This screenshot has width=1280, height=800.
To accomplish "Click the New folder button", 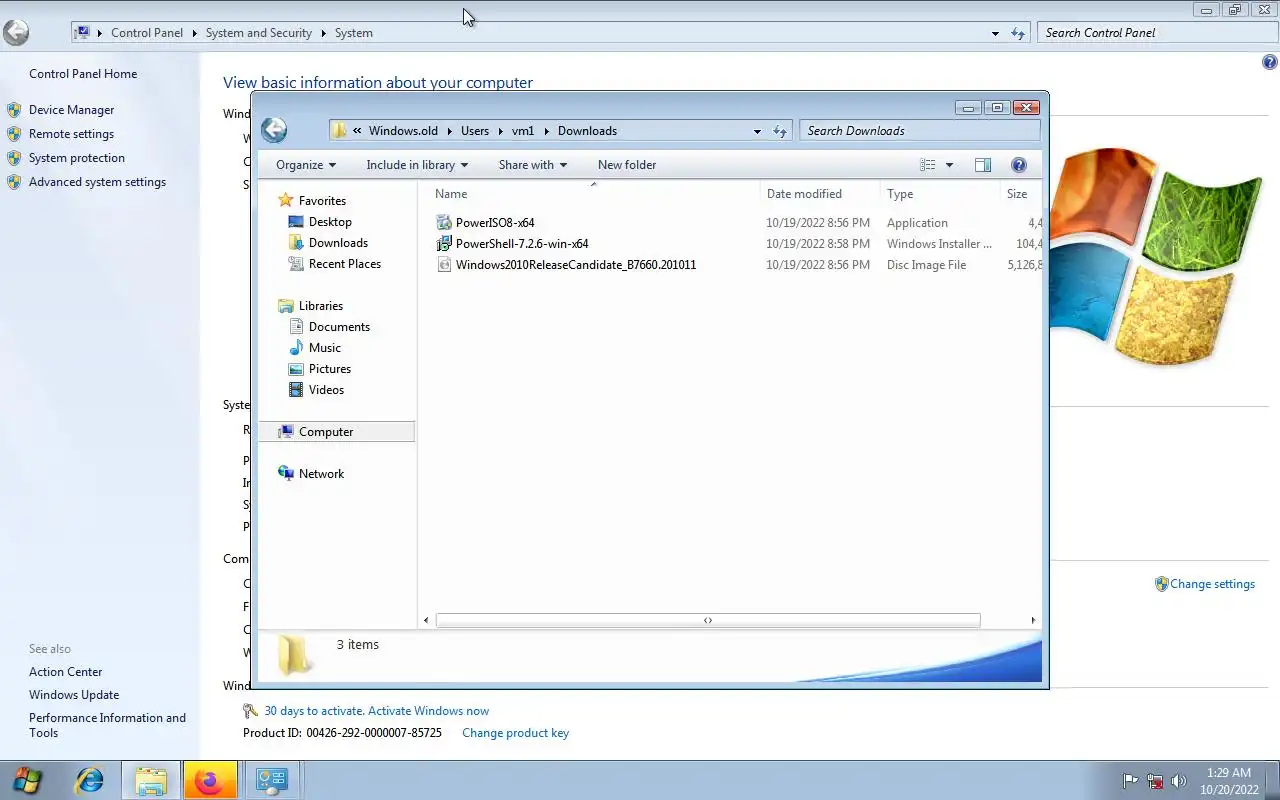I will pyautogui.click(x=627, y=165).
